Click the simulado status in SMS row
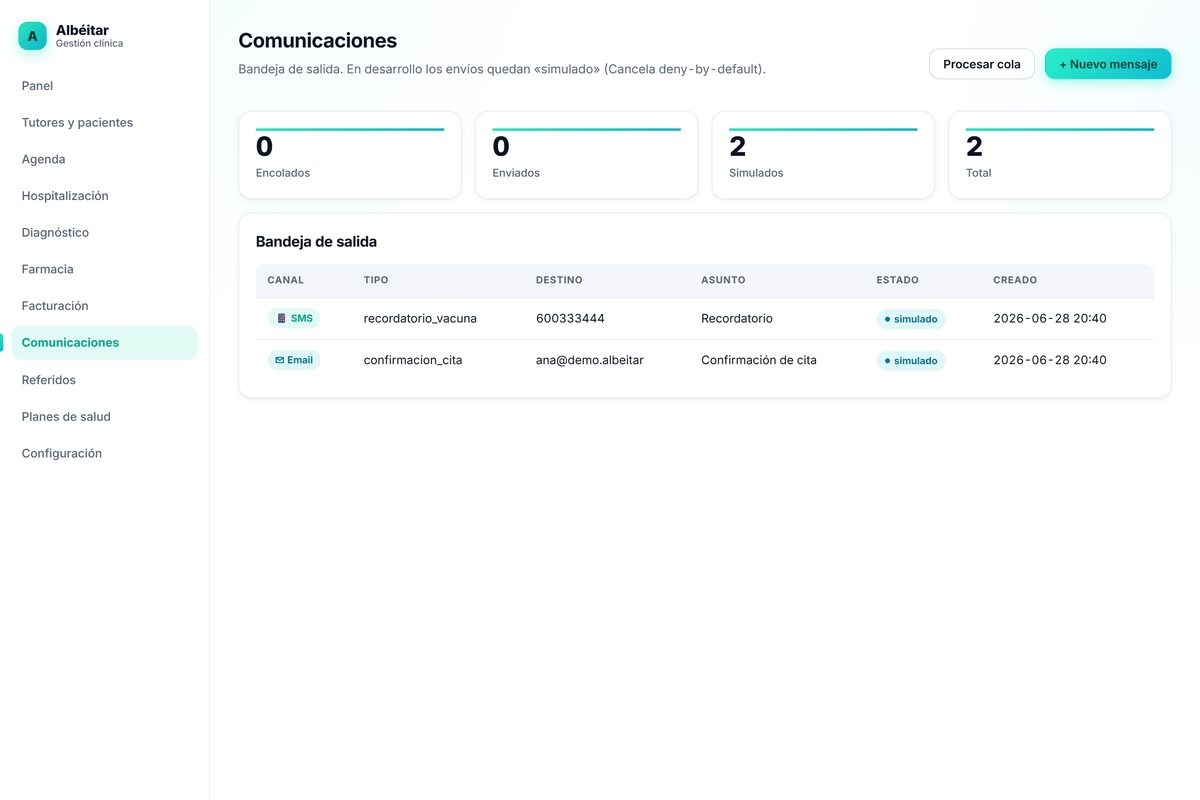1200x800 pixels. [911, 319]
